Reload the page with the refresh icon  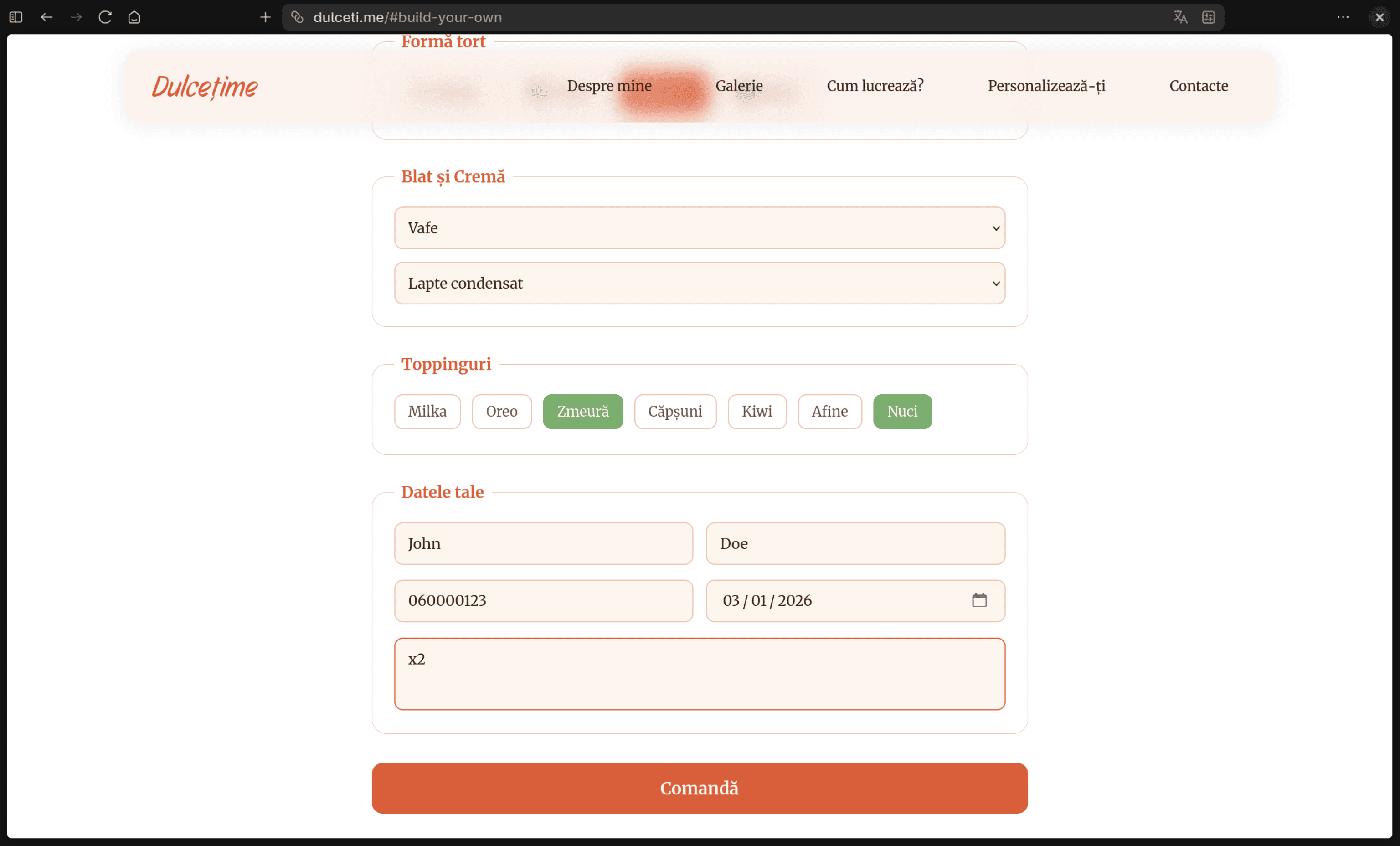tap(105, 17)
